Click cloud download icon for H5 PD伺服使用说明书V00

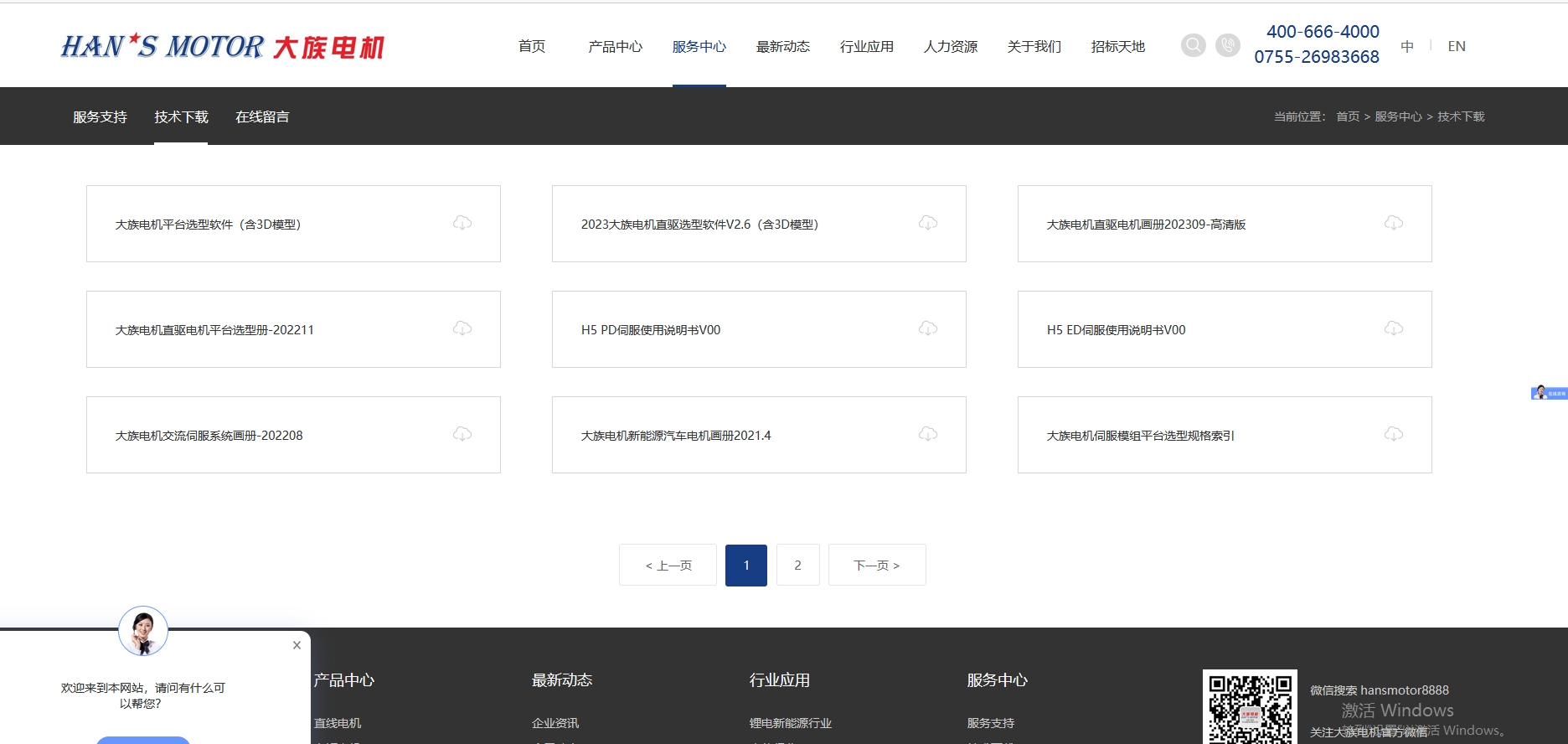coord(928,328)
